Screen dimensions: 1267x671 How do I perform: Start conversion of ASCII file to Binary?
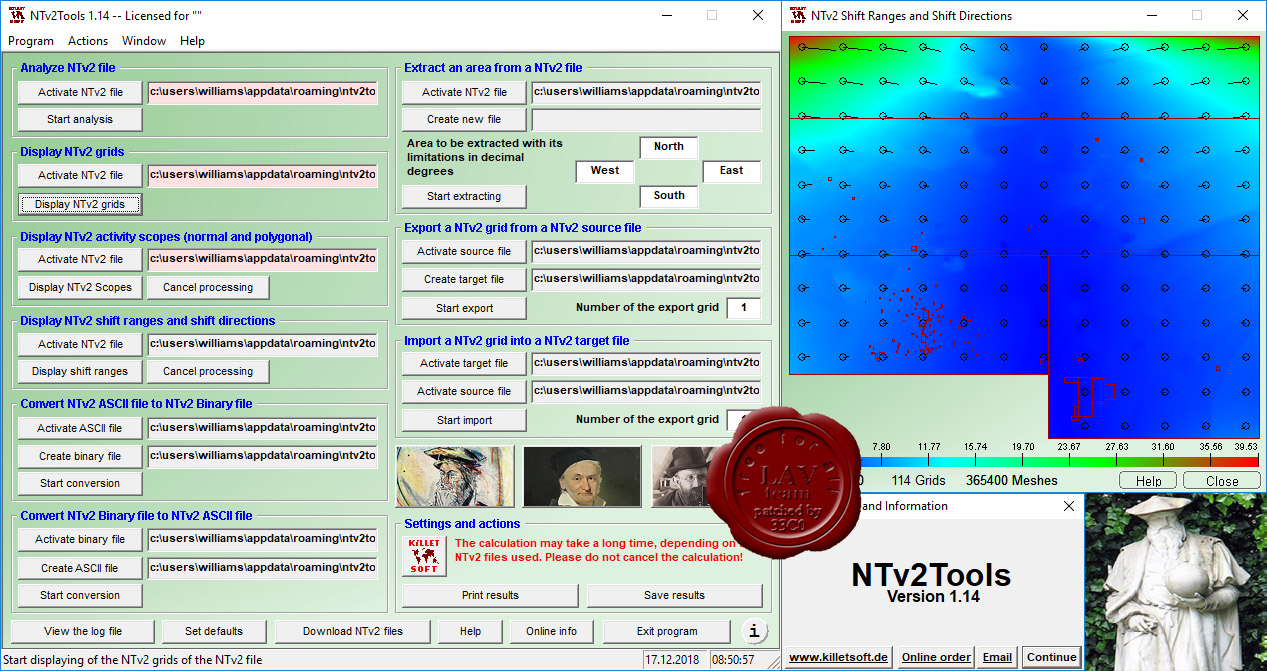[x=80, y=483]
